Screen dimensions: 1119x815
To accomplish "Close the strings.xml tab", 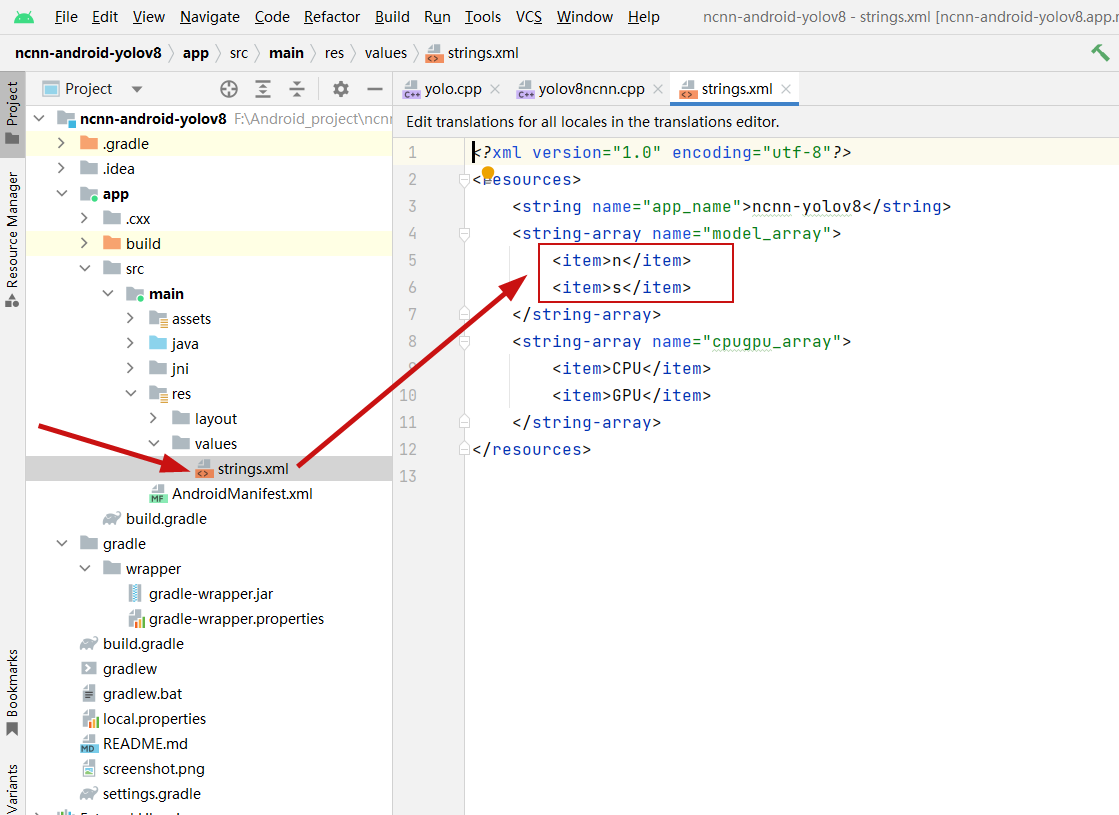I will click(786, 89).
